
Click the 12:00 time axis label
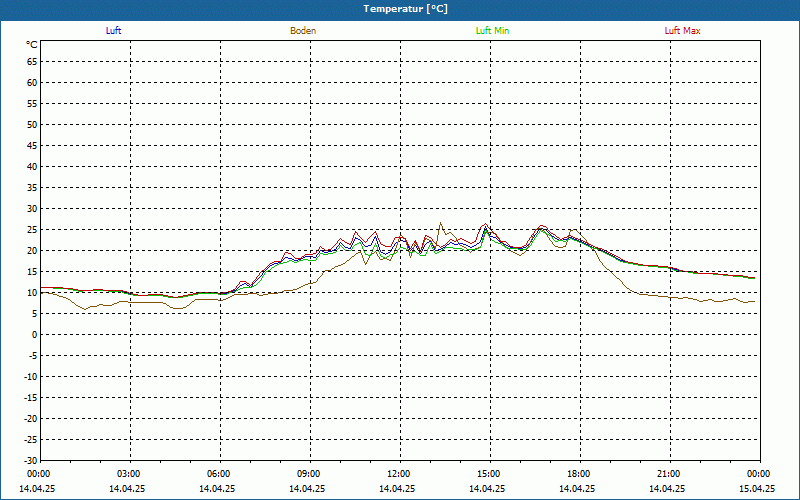point(398,474)
